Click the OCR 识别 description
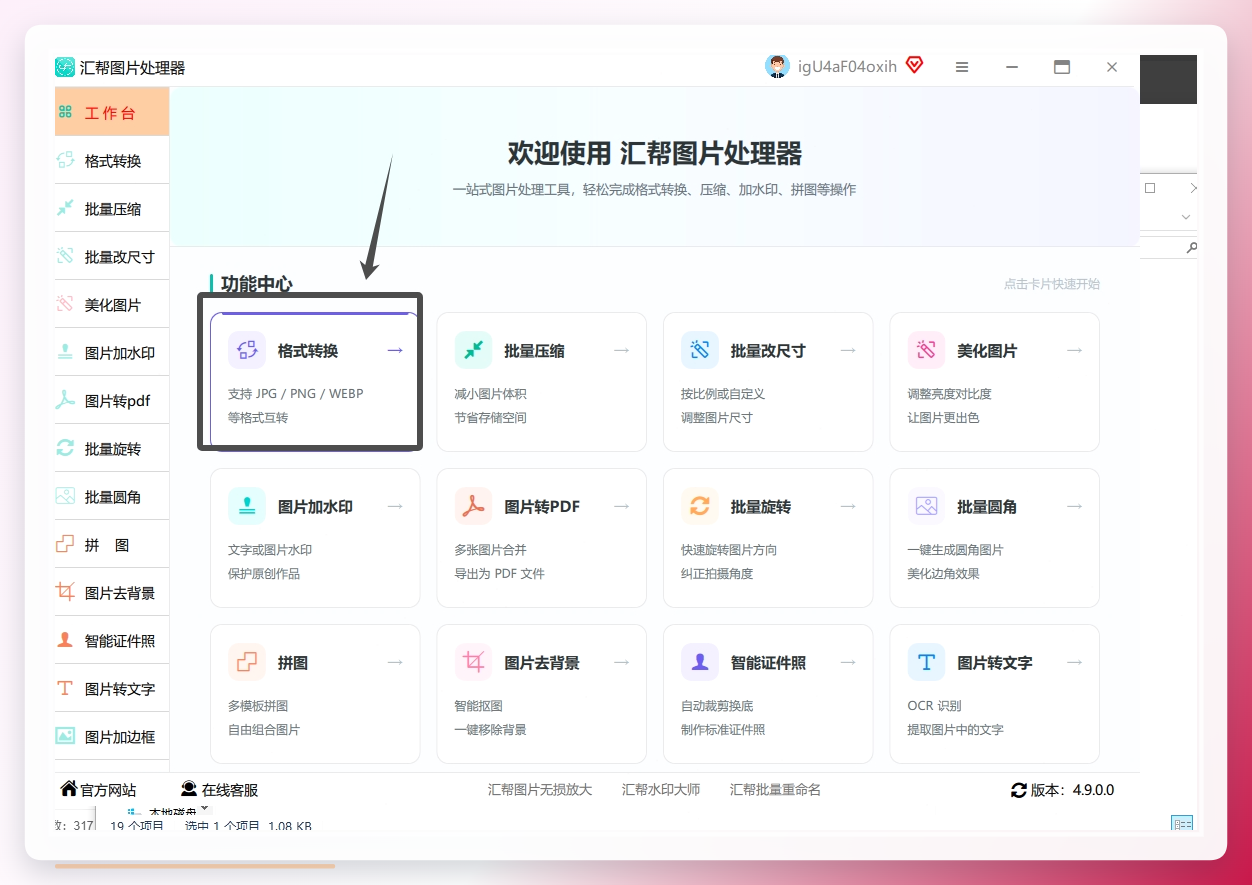The image size is (1252, 885). [934, 706]
